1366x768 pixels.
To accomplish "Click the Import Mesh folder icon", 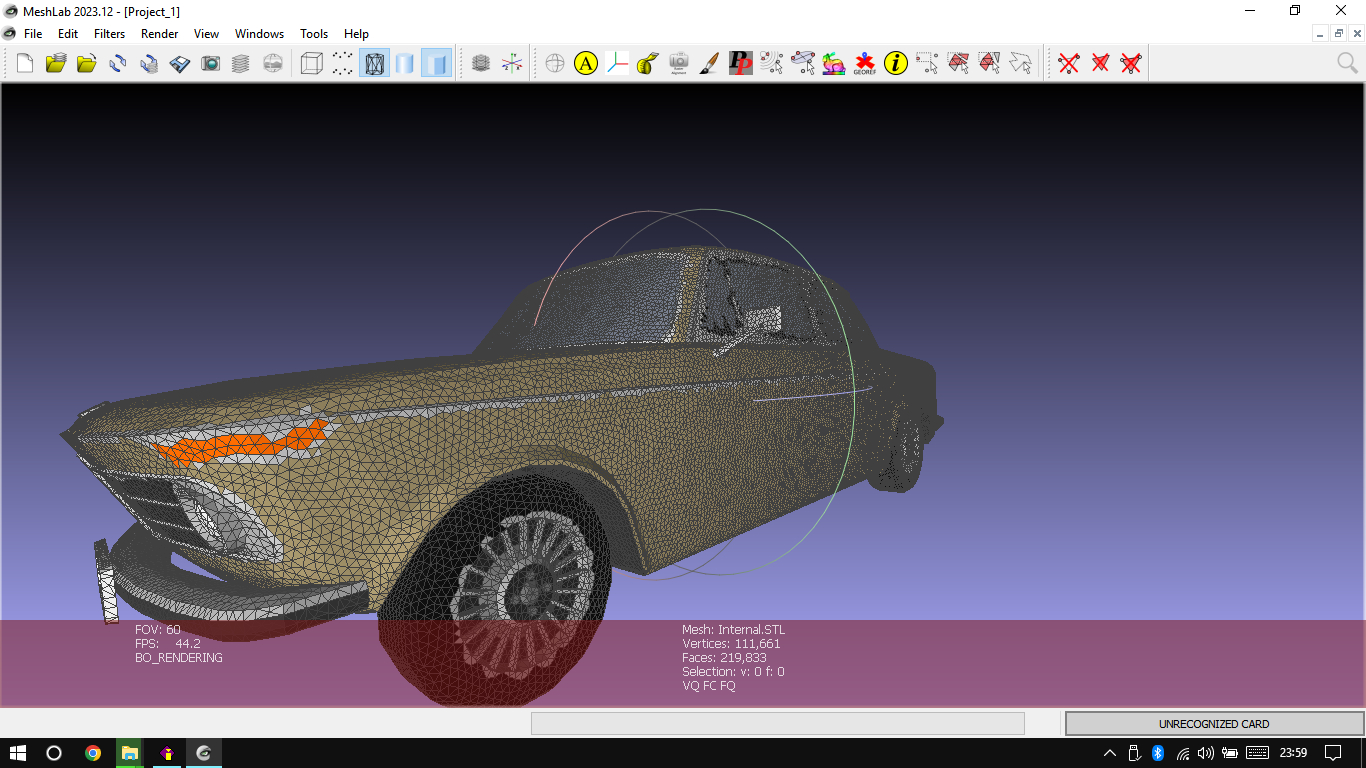I will [56, 64].
